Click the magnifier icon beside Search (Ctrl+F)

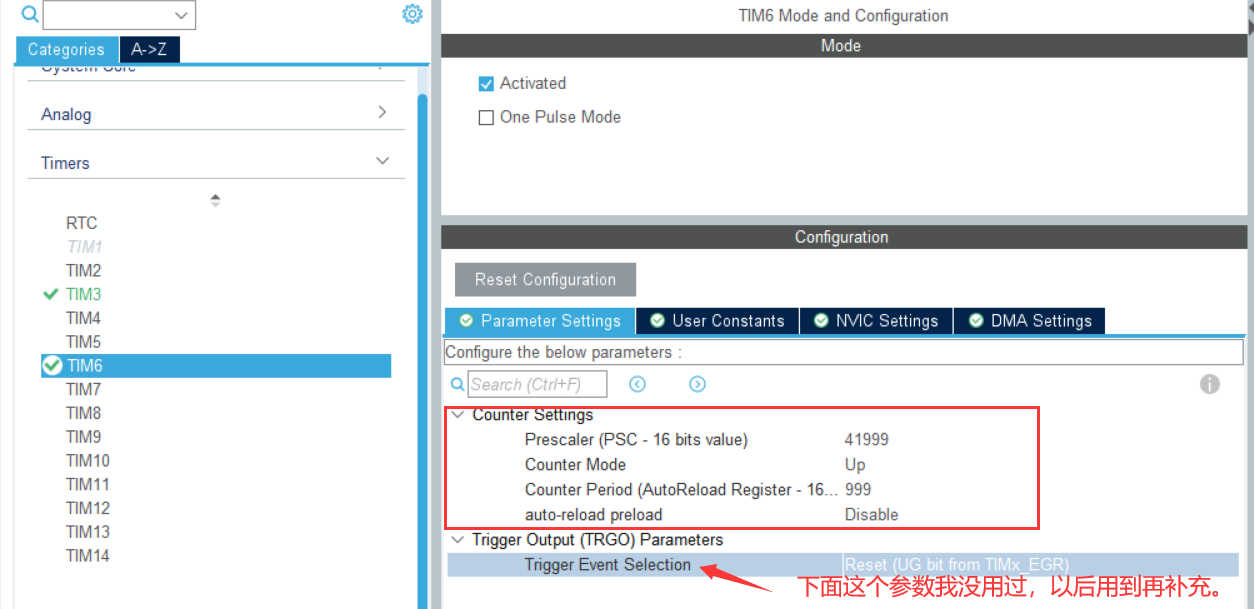point(458,384)
